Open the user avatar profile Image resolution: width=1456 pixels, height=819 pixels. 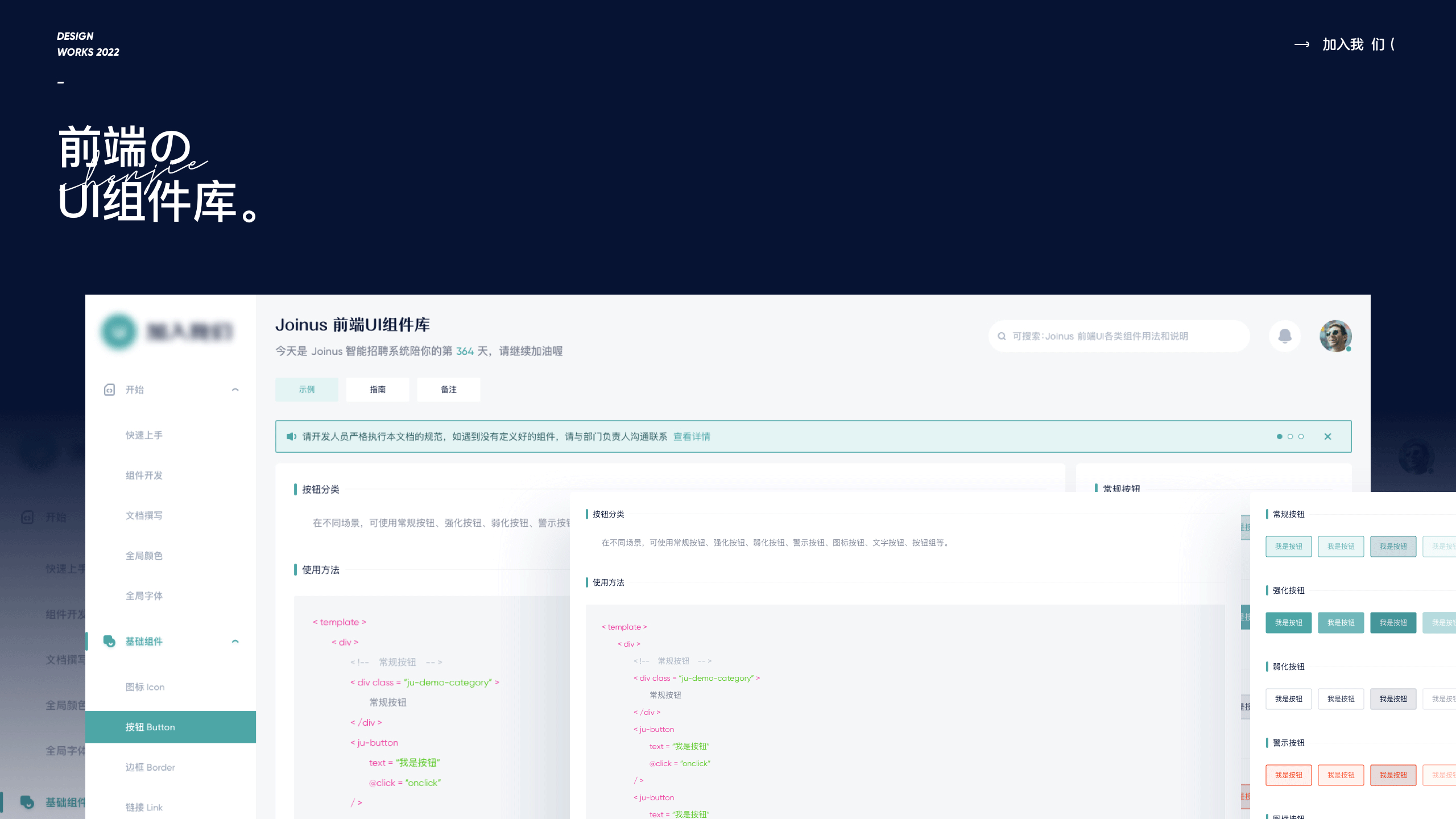(x=1335, y=336)
